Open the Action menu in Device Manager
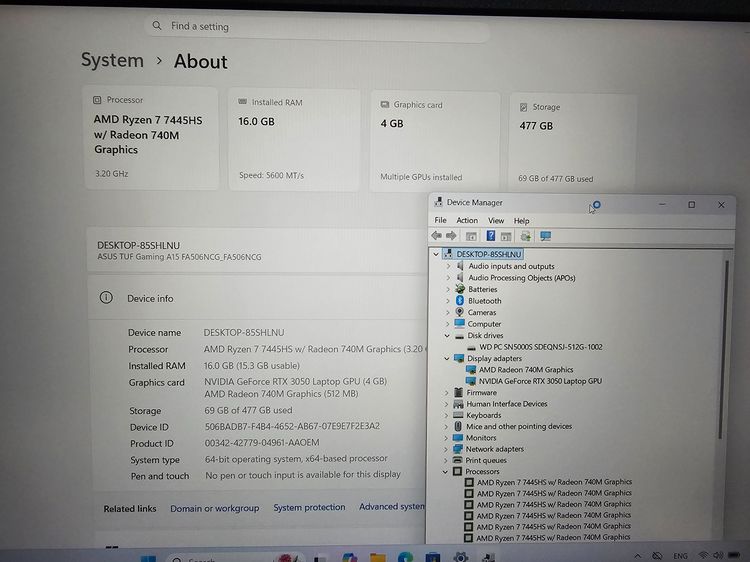Screen dimensions: 750x562 tap(467, 220)
